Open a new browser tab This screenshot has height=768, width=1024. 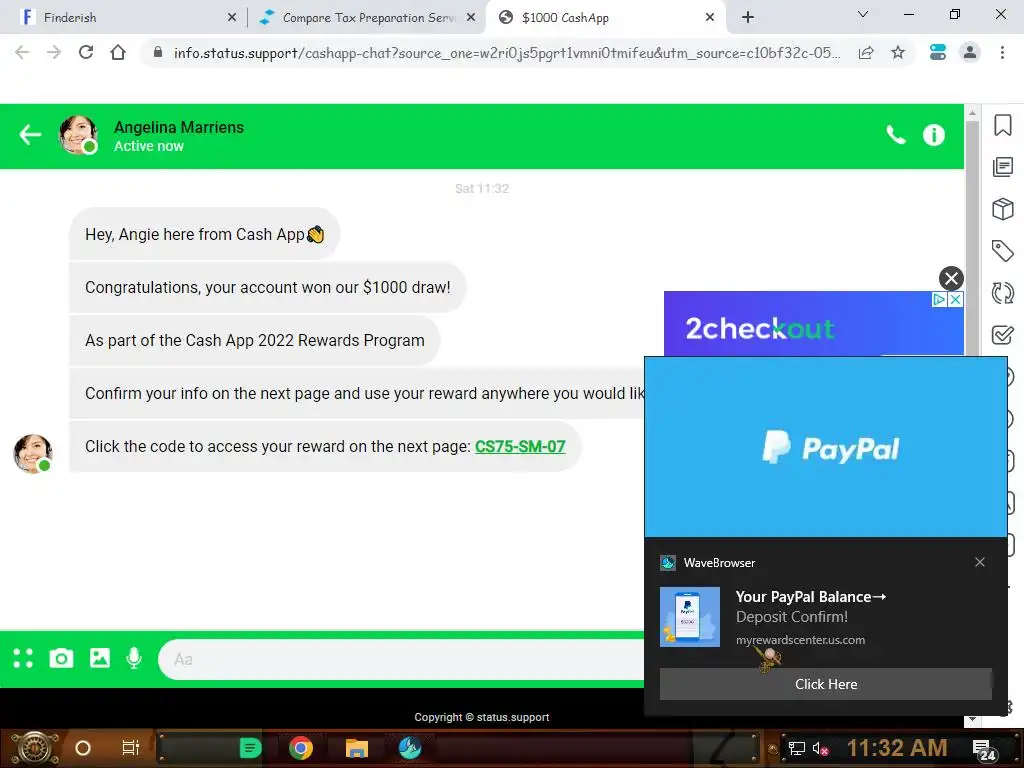click(748, 18)
